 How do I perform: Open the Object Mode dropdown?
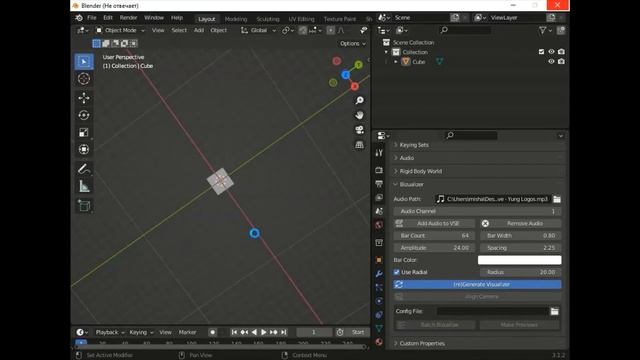click(120, 30)
